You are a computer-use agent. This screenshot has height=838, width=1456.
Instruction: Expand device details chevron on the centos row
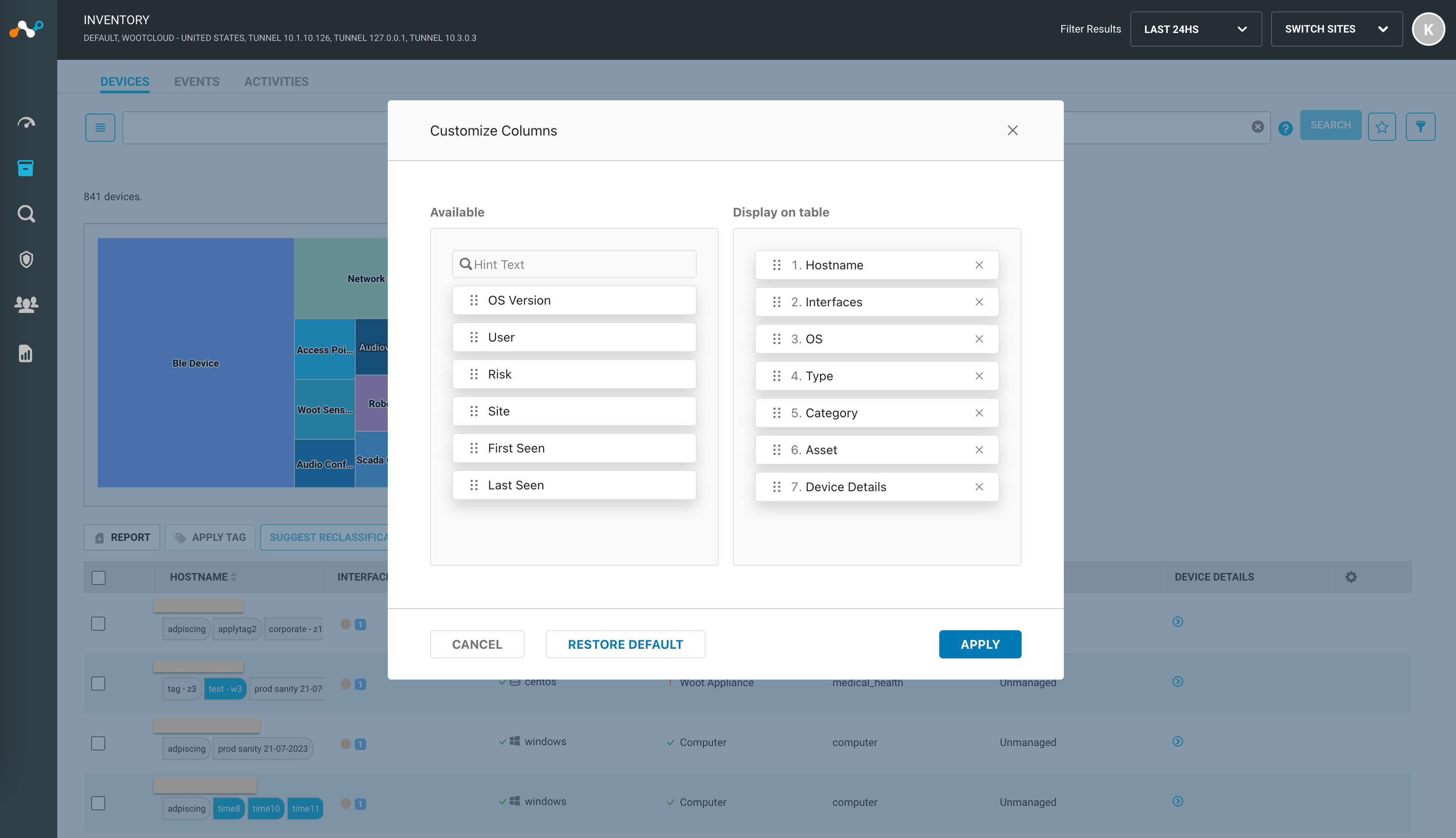click(1177, 682)
